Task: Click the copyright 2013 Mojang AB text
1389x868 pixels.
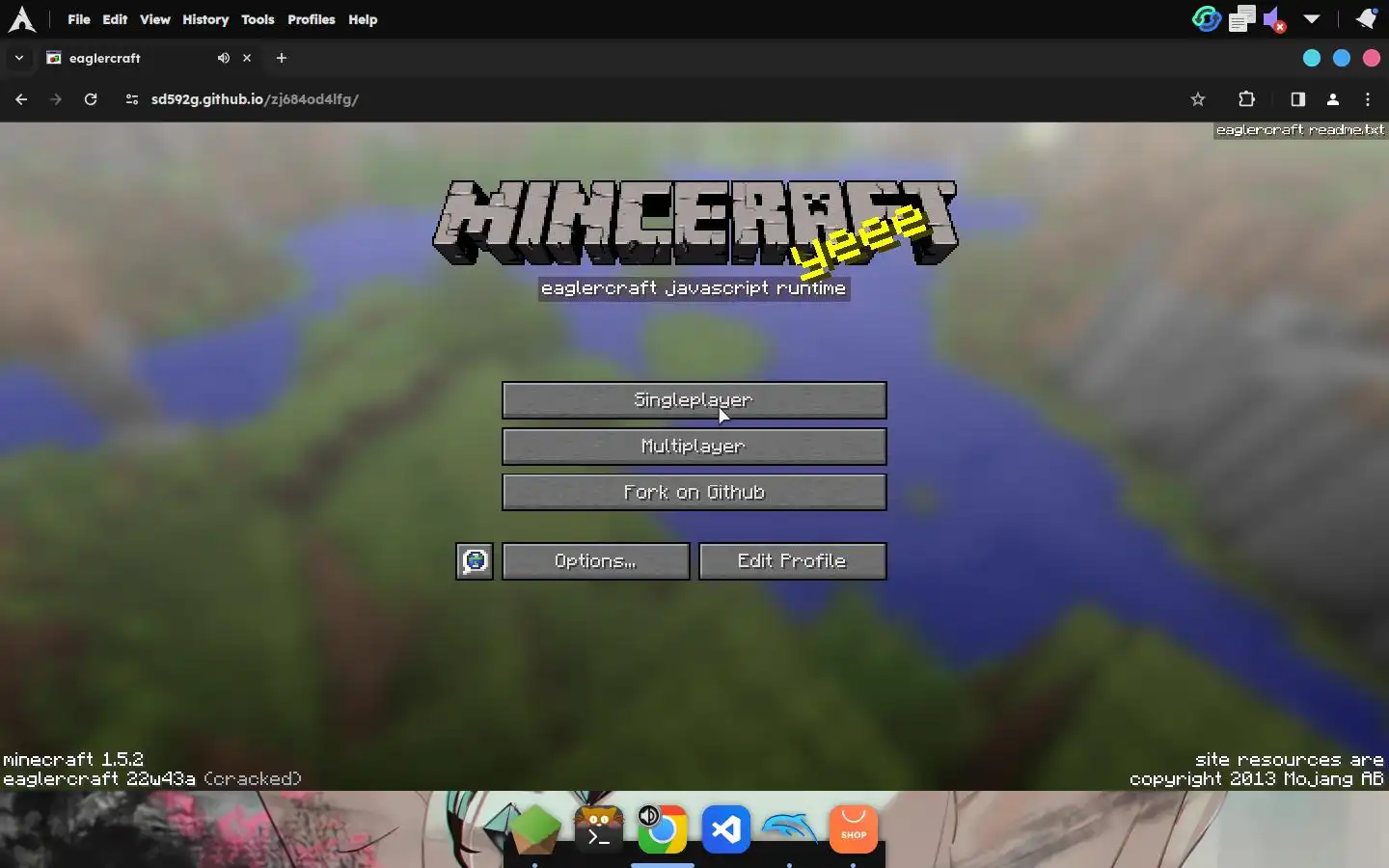Action: click(x=1257, y=778)
